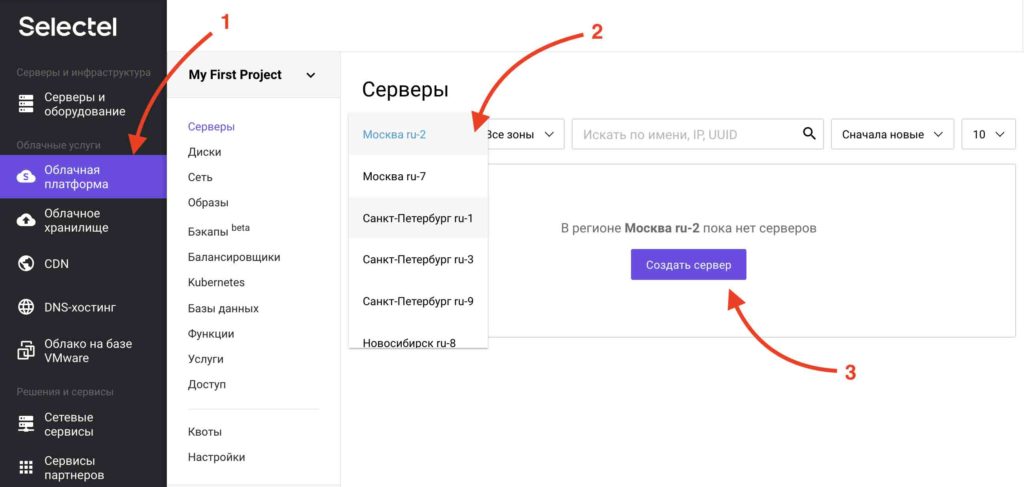Click the Серверы и оборудование server icon

tap(25, 104)
